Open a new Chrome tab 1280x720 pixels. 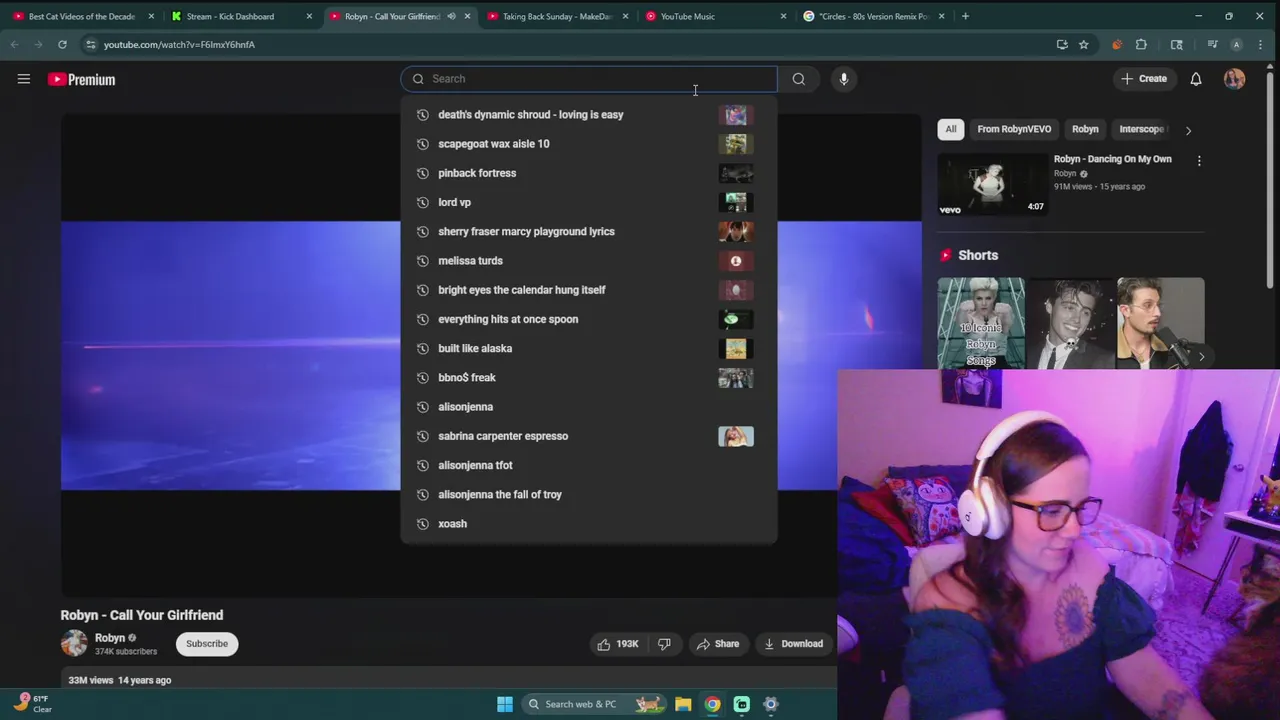[x=965, y=16]
